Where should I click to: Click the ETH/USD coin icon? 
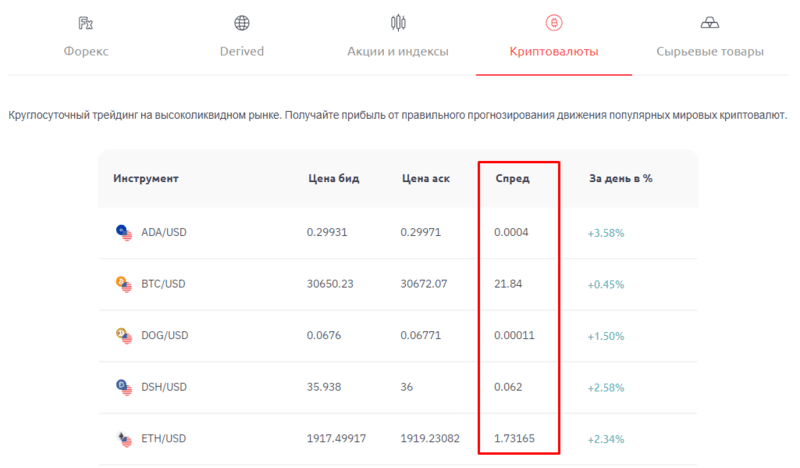pyautogui.click(x=123, y=439)
